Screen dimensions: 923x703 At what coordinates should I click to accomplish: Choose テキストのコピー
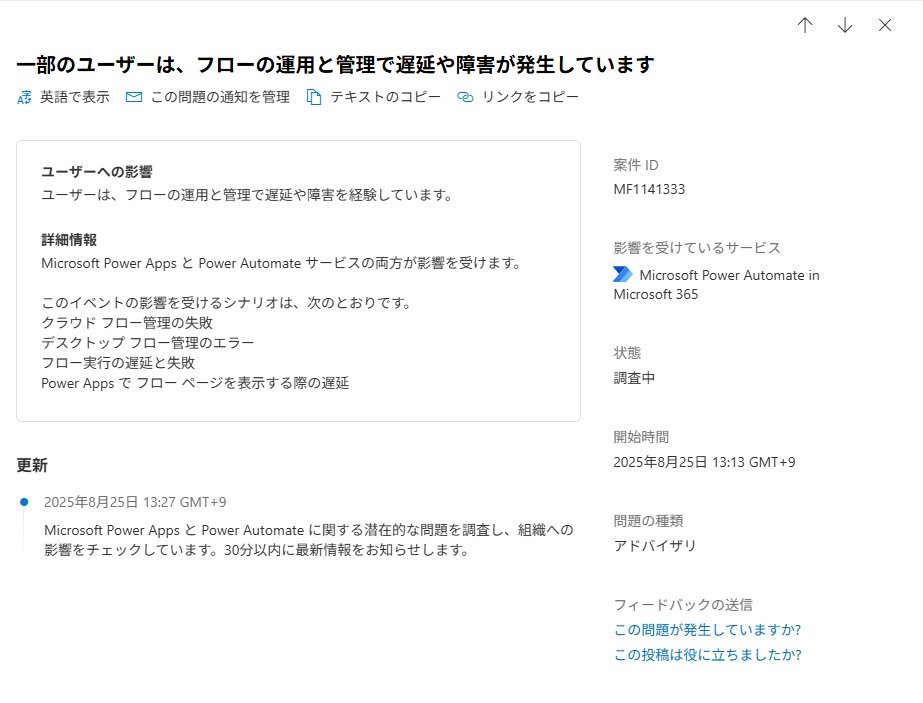(385, 97)
